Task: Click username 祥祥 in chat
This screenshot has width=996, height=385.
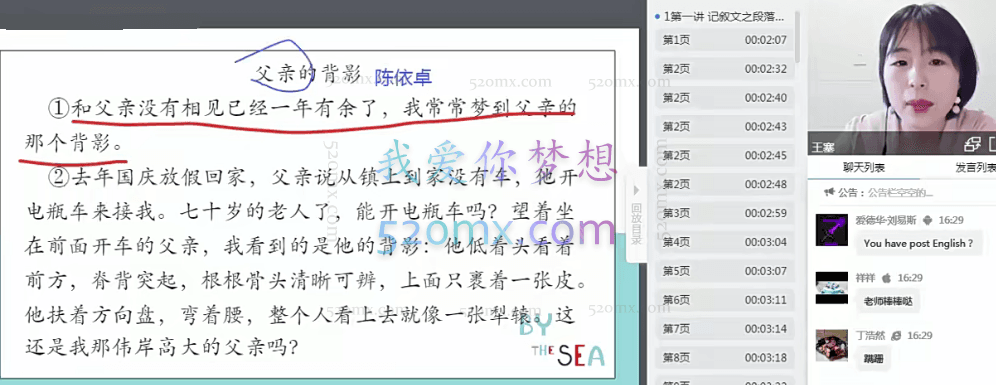Action: click(x=866, y=278)
